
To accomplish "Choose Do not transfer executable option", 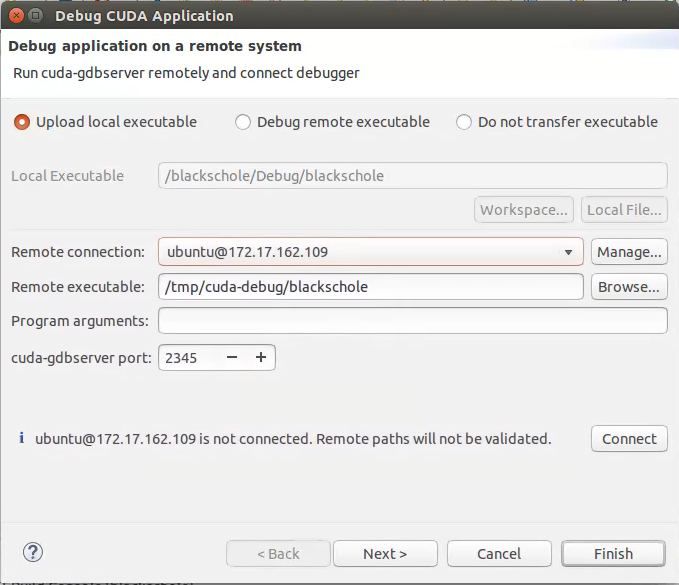I will coord(464,122).
